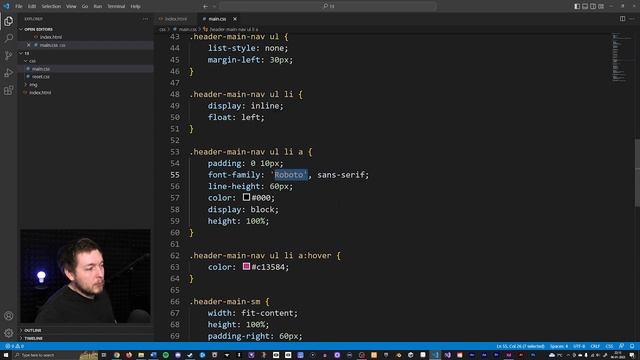Open reset.css in the file tree

[x=41, y=77]
